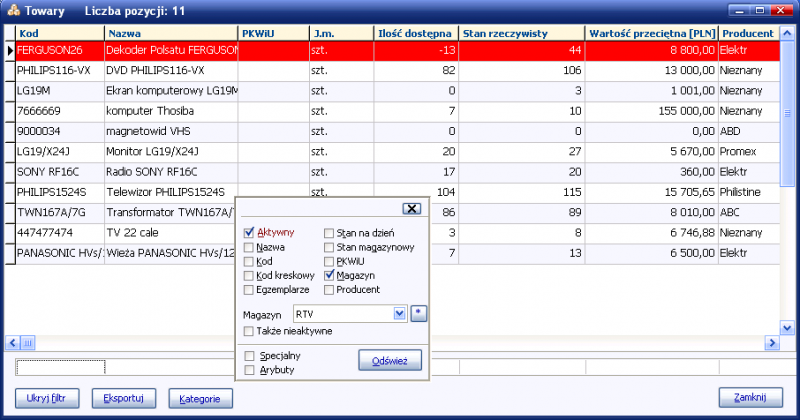Select the LG19M code cell
Screen dimensions: 800x420
click(60, 91)
